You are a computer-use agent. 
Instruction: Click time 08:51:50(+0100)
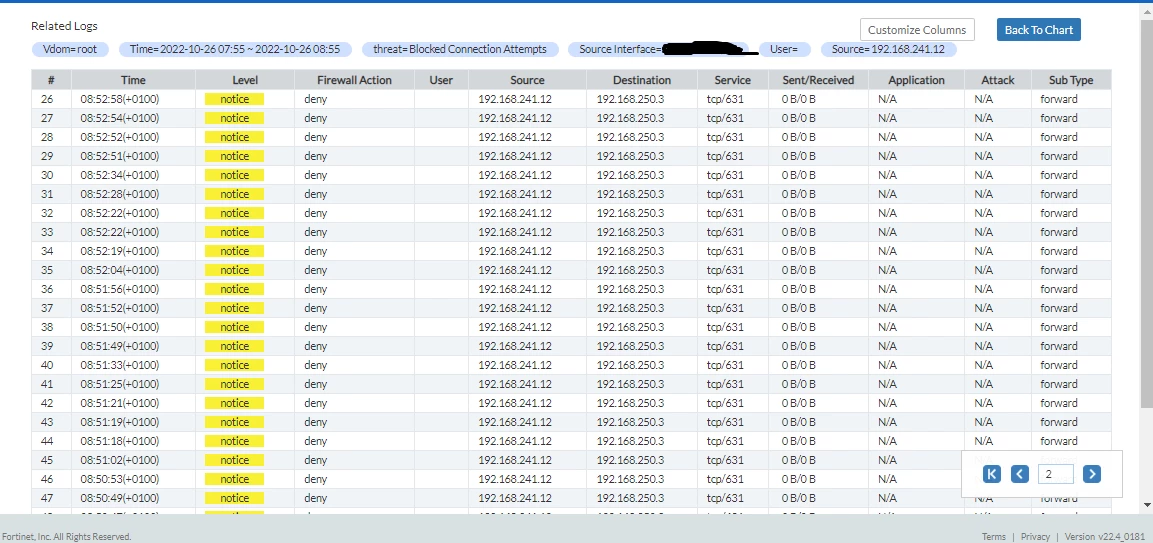tap(120, 327)
